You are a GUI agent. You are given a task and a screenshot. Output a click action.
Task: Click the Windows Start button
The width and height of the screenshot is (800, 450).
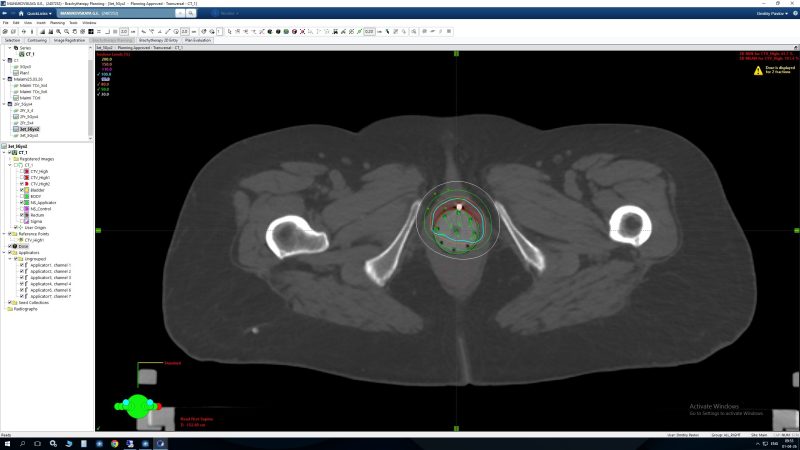coord(8,442)
